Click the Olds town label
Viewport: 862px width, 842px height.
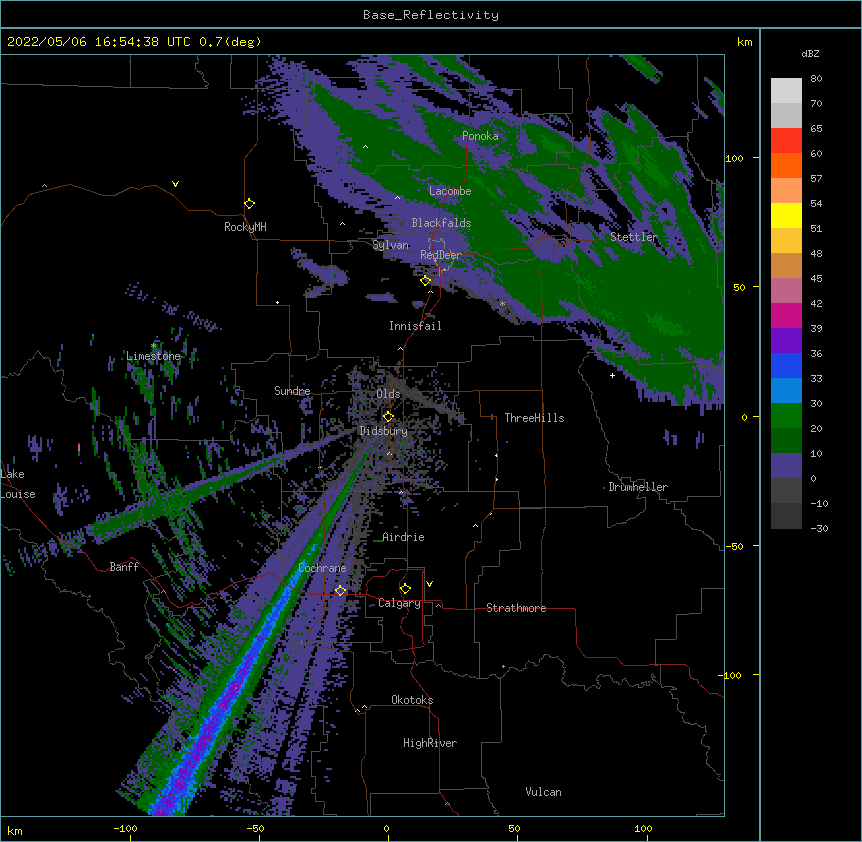(x=388, y=394)
